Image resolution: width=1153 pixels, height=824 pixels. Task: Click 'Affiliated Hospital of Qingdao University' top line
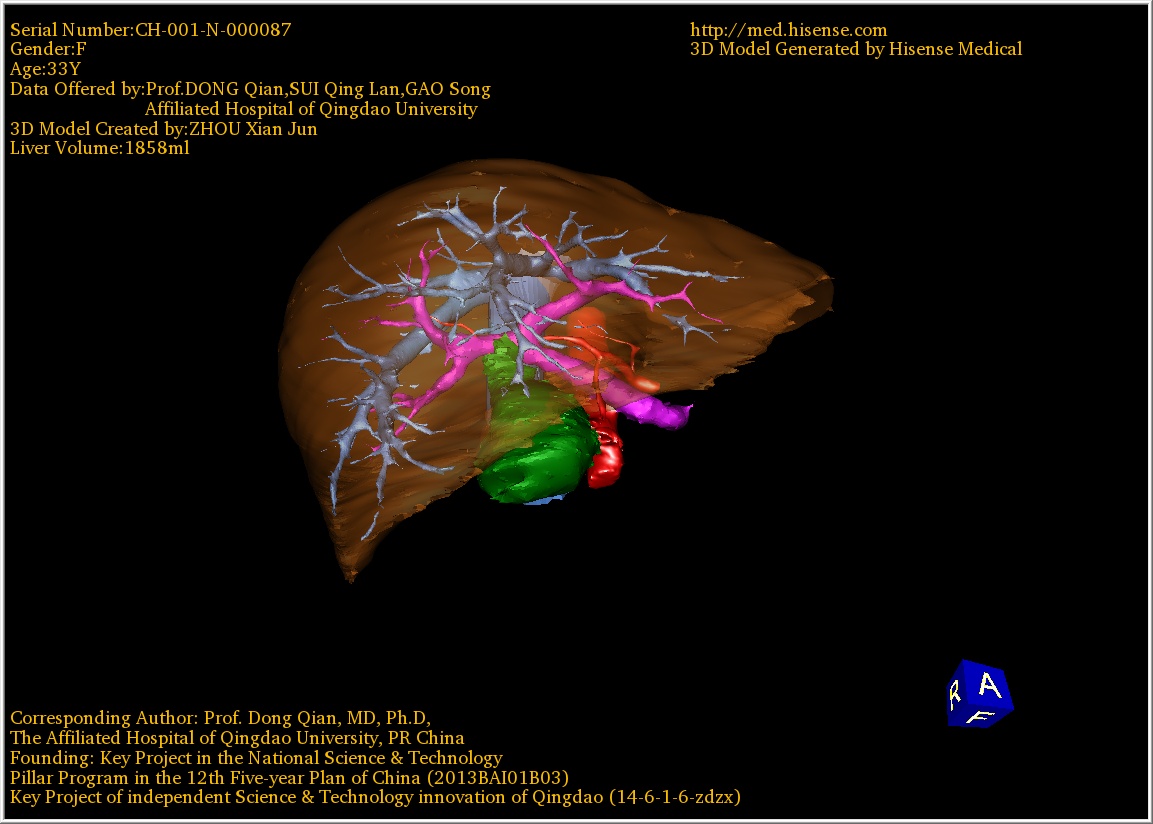[x=311, y=109]
